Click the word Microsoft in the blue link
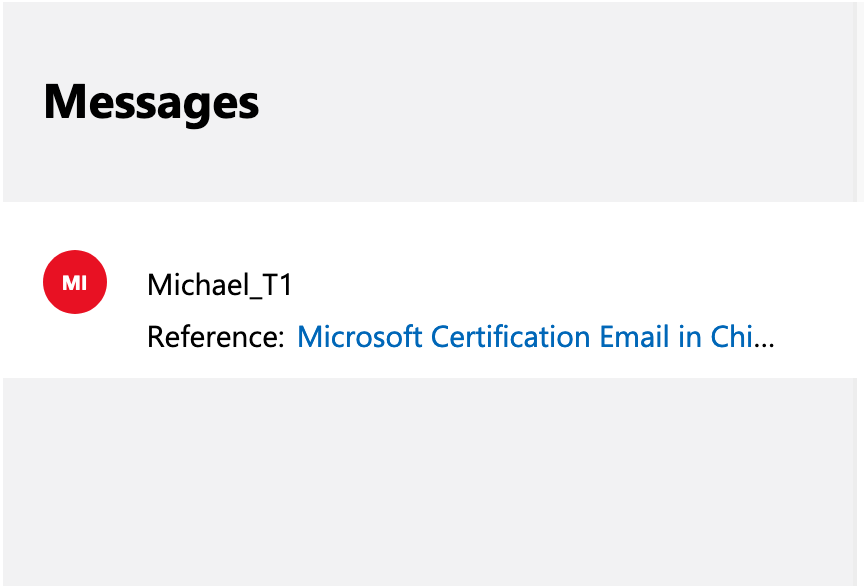The width and height of the screenshot is (864, 586). 360,337
